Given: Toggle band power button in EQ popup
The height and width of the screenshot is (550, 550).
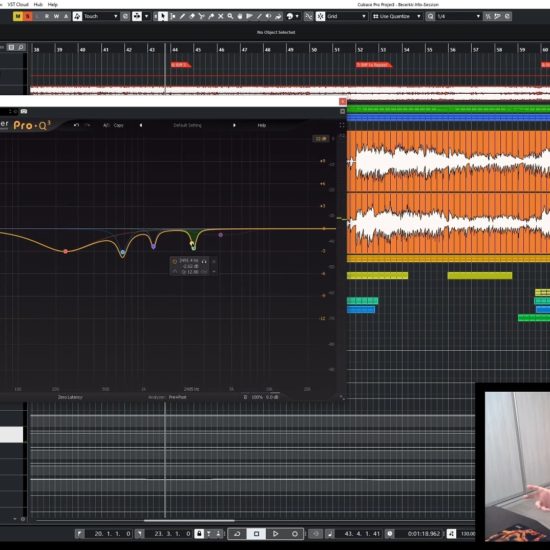Looking at the screenshot, I should pyautogui.click(x=174, y=261).
